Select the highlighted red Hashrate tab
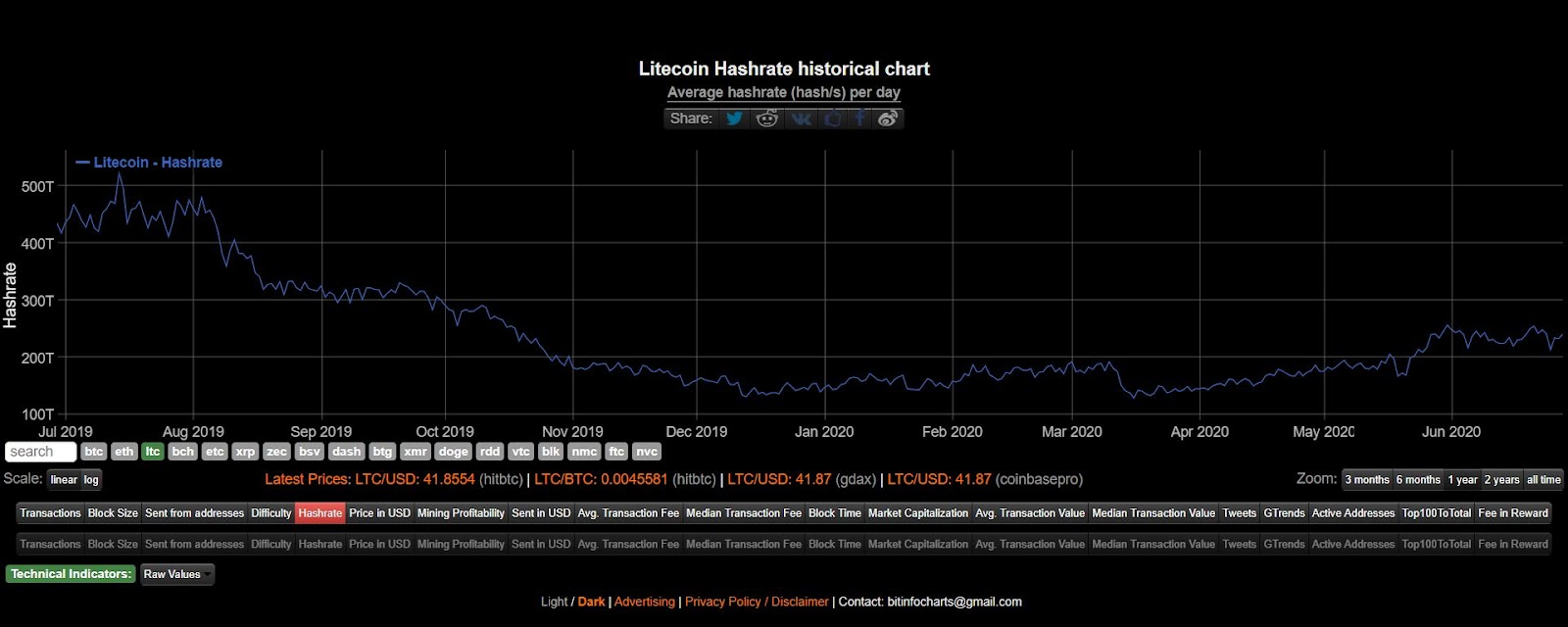1568x627 pixels. 320,513
